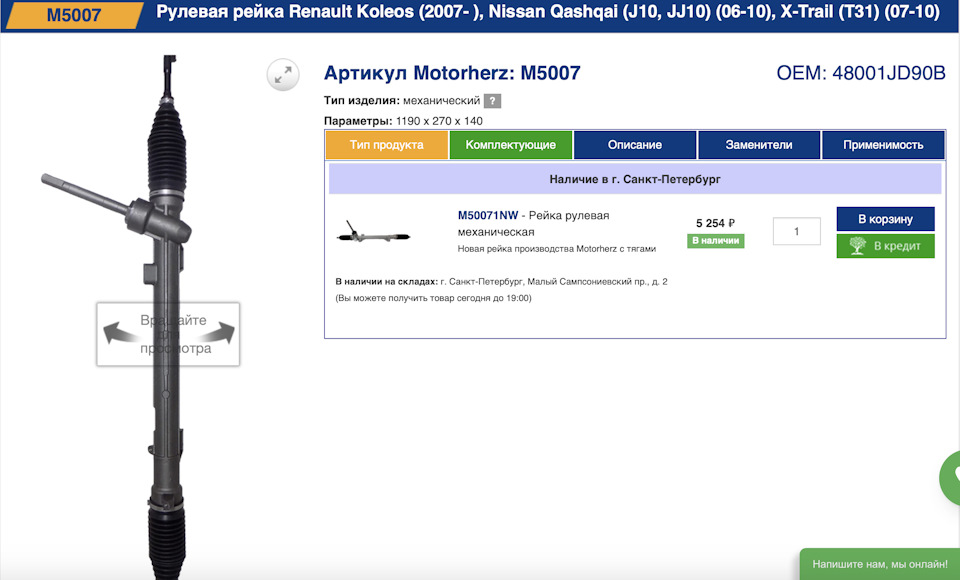
Task: Switch to the Комплектующие tab
Action: [x=511, y=145]
